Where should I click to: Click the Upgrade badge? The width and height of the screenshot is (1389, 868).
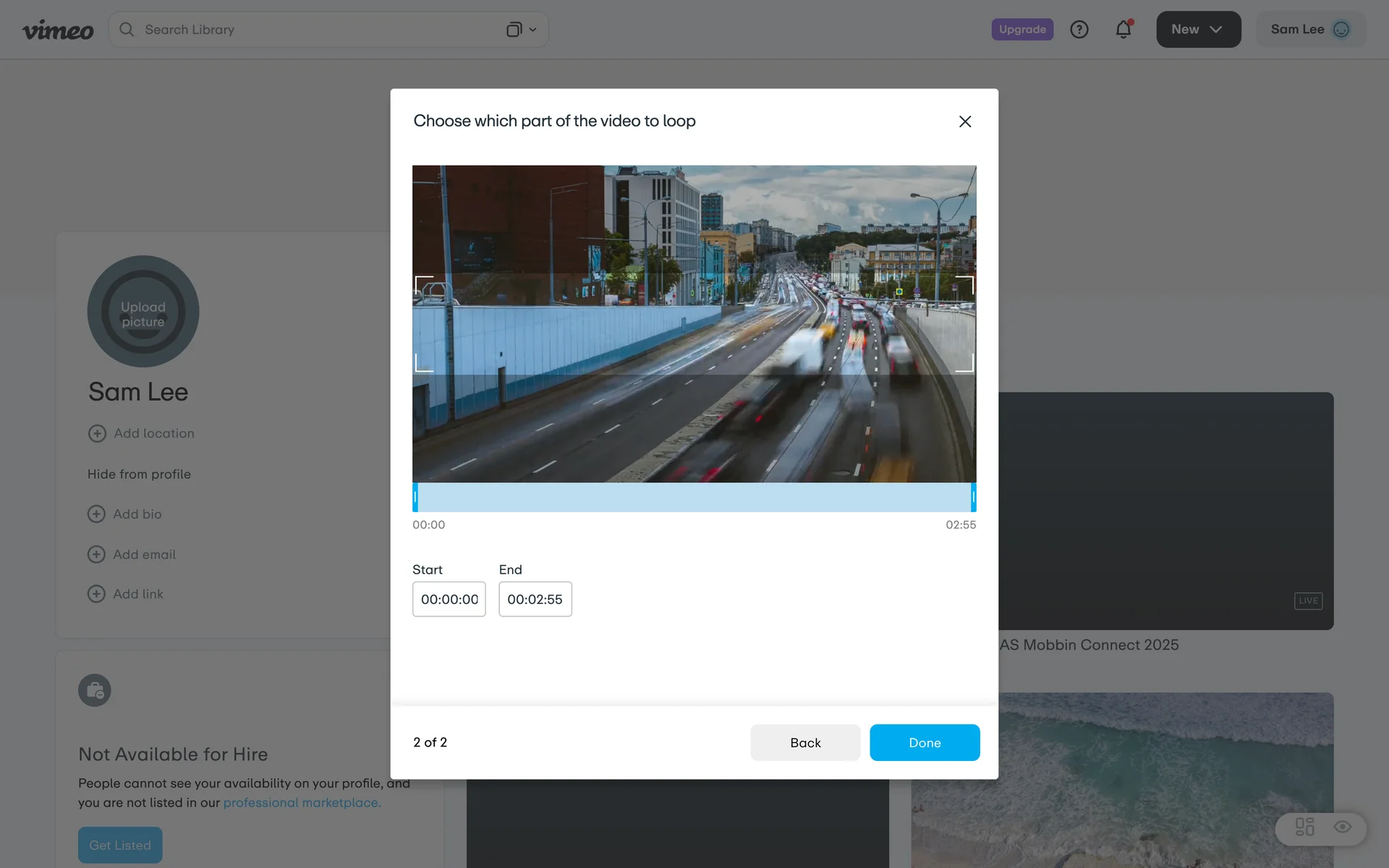coord(1021,30)
